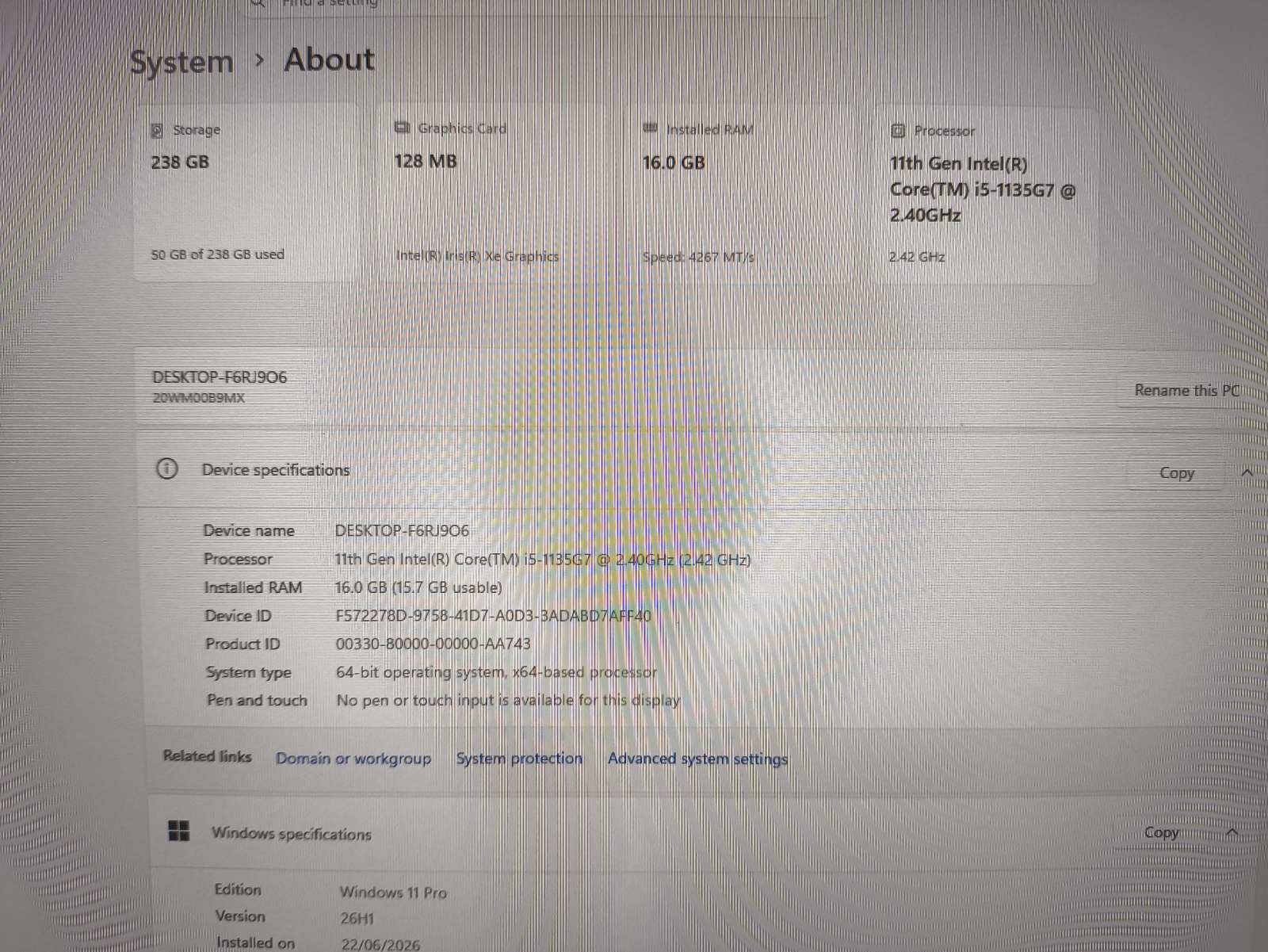The height and width of the screenshot is (952, 1268).
Task: Open System protection link
Action: pyautogui.click(x=519, y=759)
